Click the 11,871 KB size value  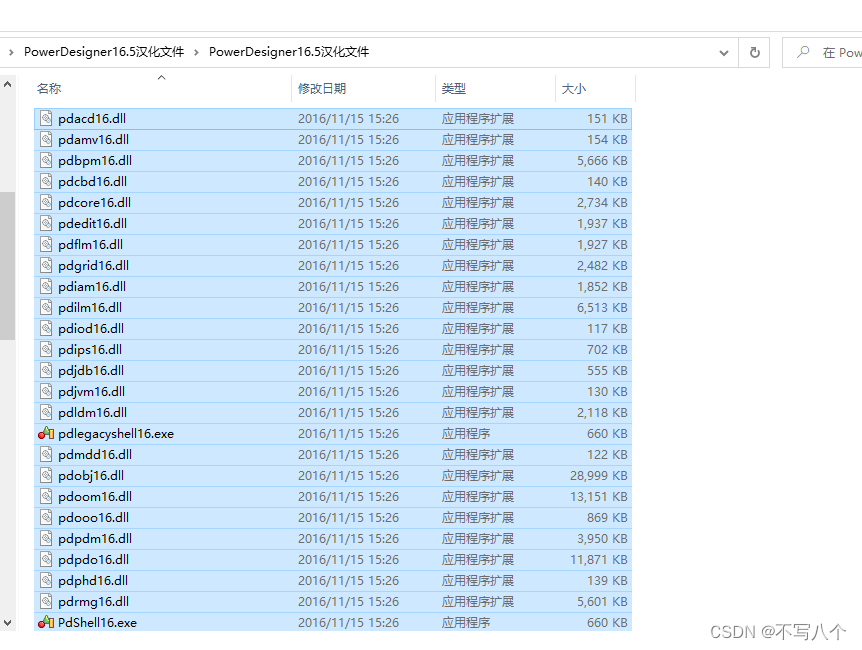pyautogui.click(x=598, y=559)
